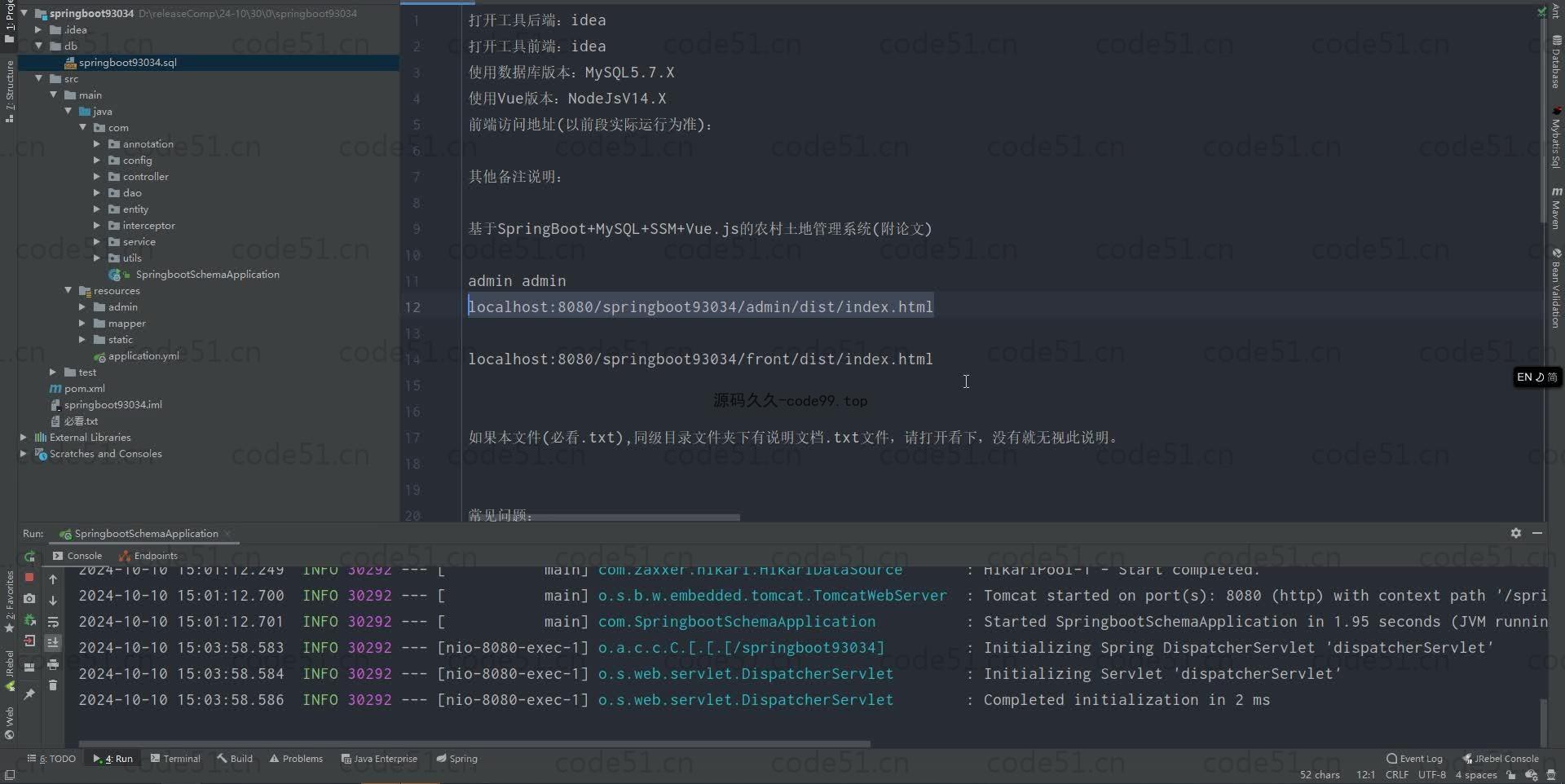Open the Web left side panel
Viewport: 1565px width, 784px height.
point(9,723)
